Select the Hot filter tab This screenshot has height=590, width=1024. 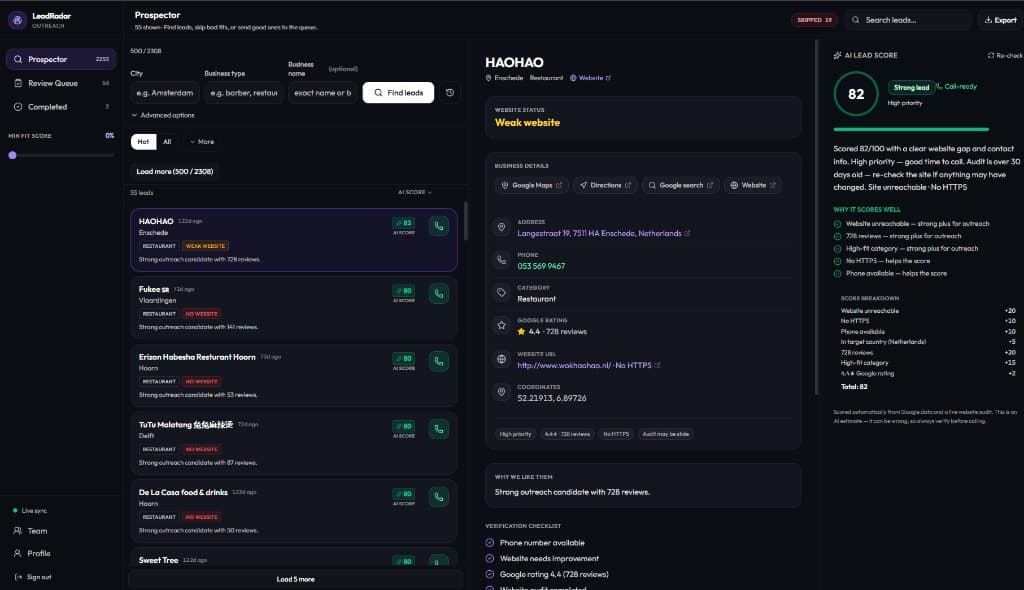143,141
